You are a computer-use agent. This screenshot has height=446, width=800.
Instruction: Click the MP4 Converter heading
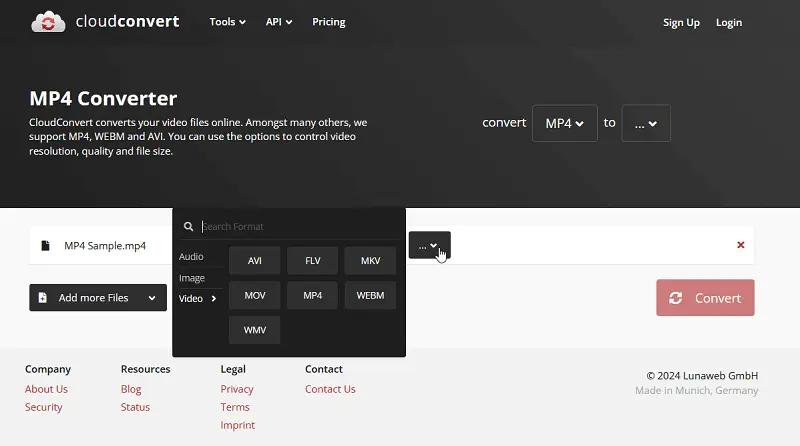[103, 98]
